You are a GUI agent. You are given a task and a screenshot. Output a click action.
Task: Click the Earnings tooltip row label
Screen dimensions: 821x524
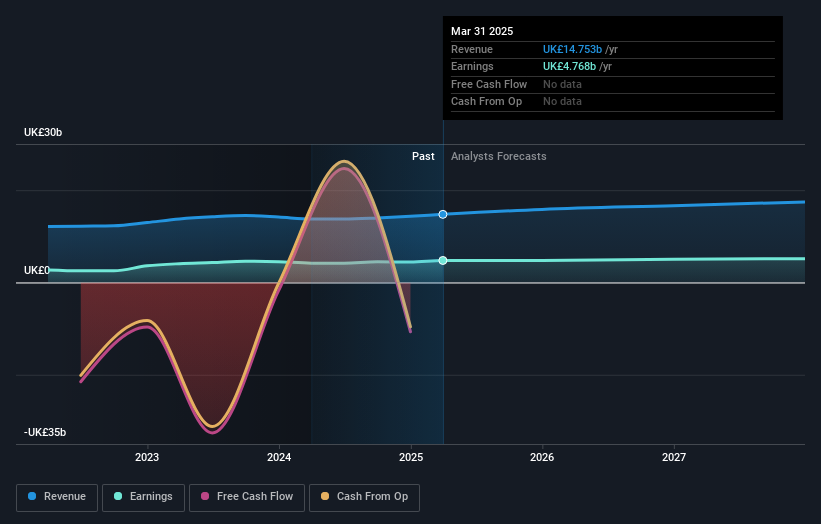(472, 66)
